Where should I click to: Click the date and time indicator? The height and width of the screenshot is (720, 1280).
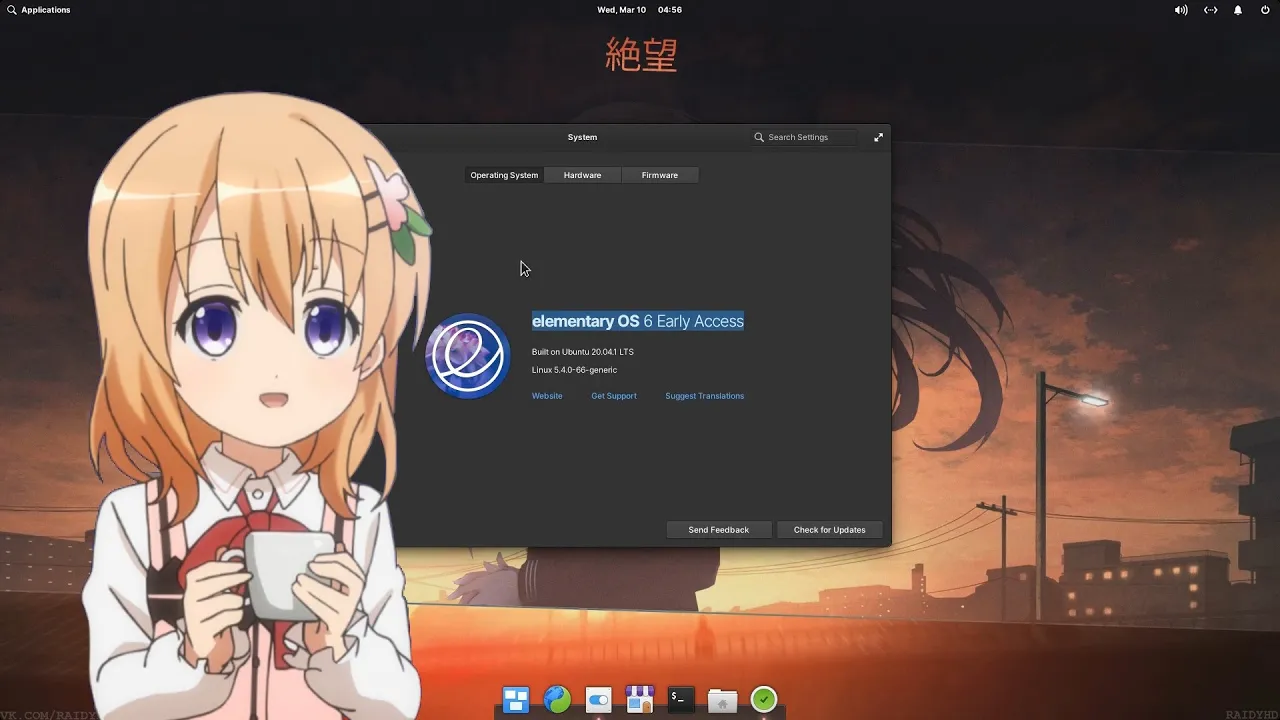(x=639, y=10)
